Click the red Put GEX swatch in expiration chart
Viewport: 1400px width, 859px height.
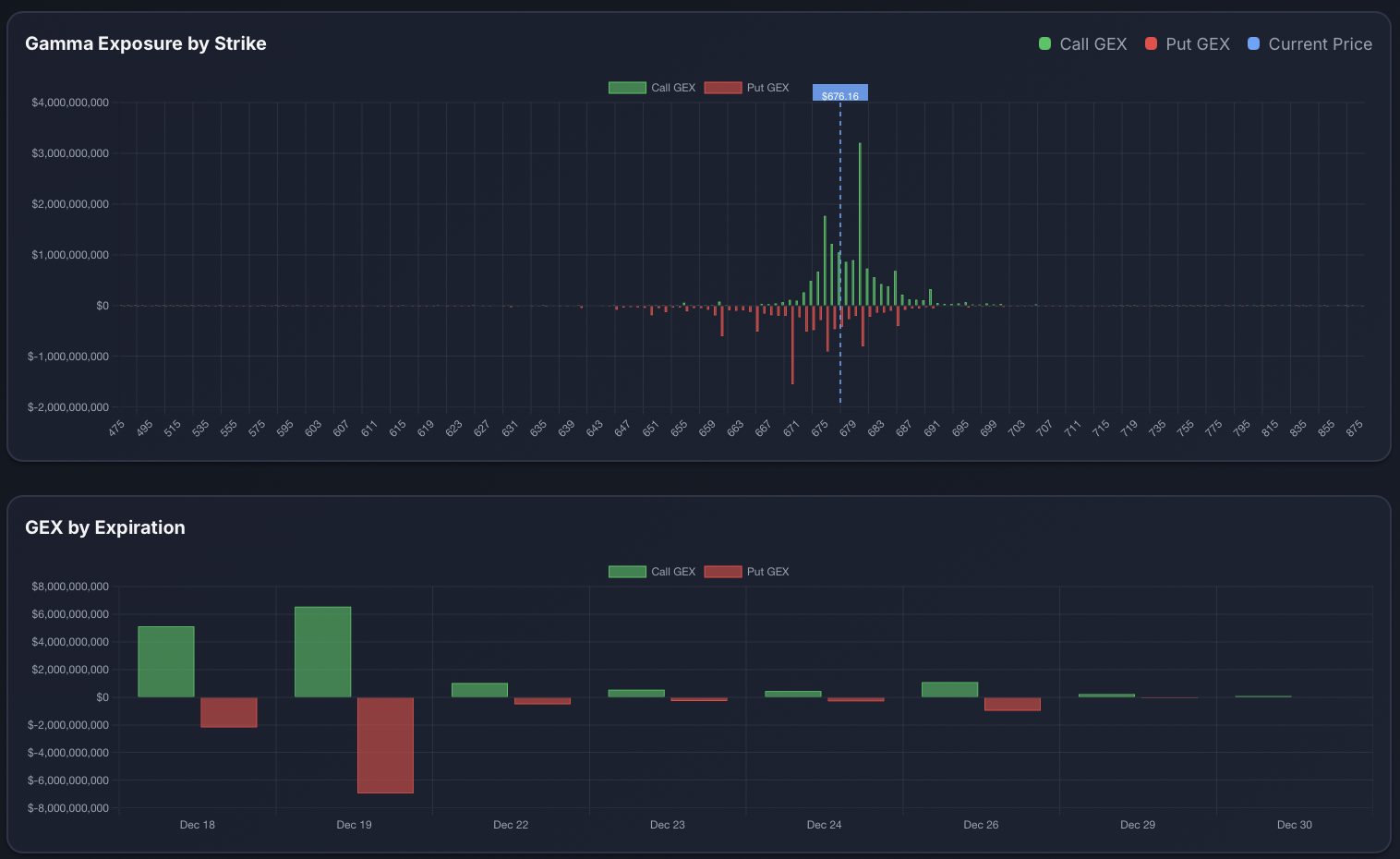pyautogui.click(x=721, y=571)
